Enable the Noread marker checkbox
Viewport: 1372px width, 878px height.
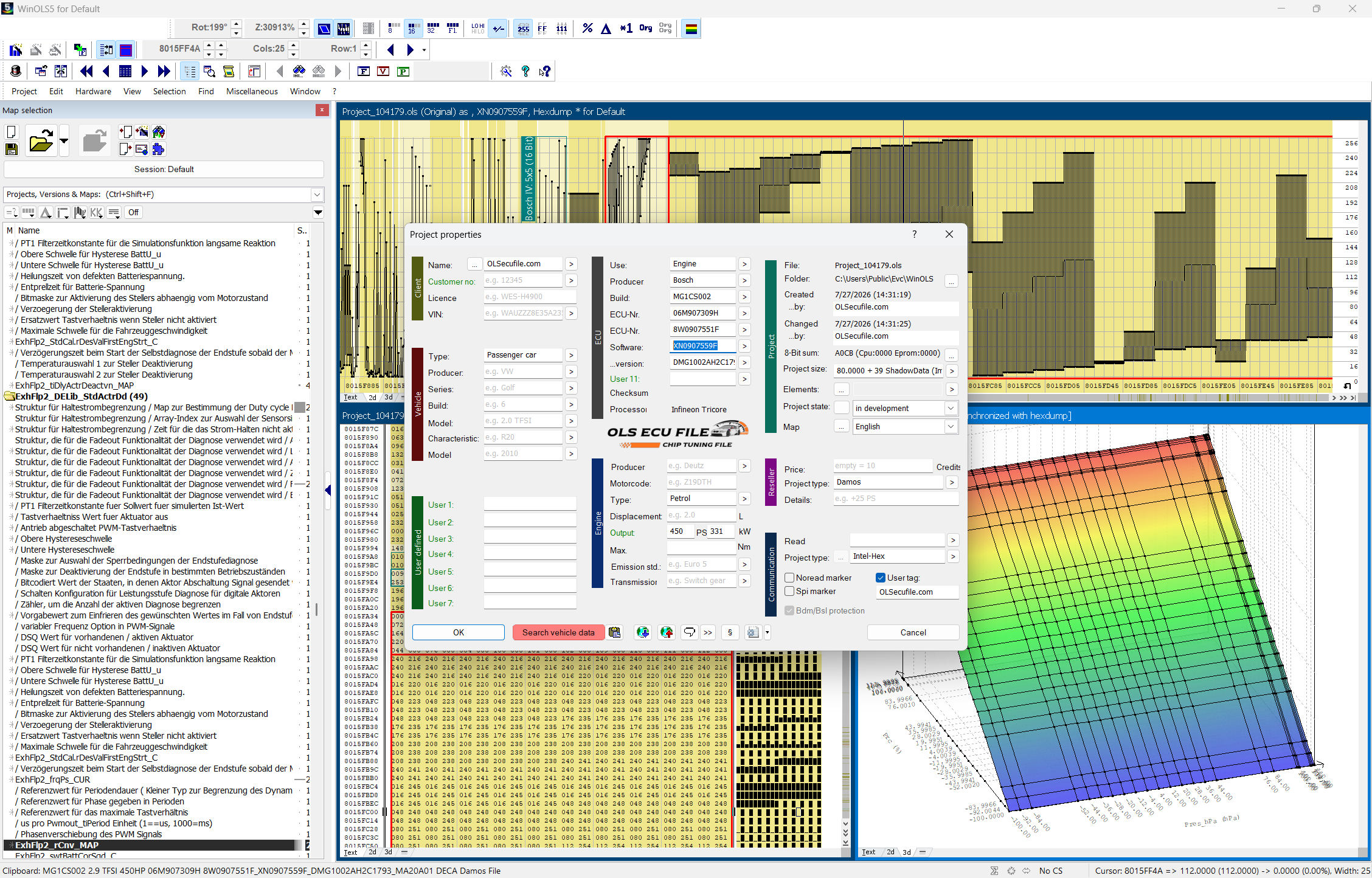pyautogui.click(x=789, y=578)
